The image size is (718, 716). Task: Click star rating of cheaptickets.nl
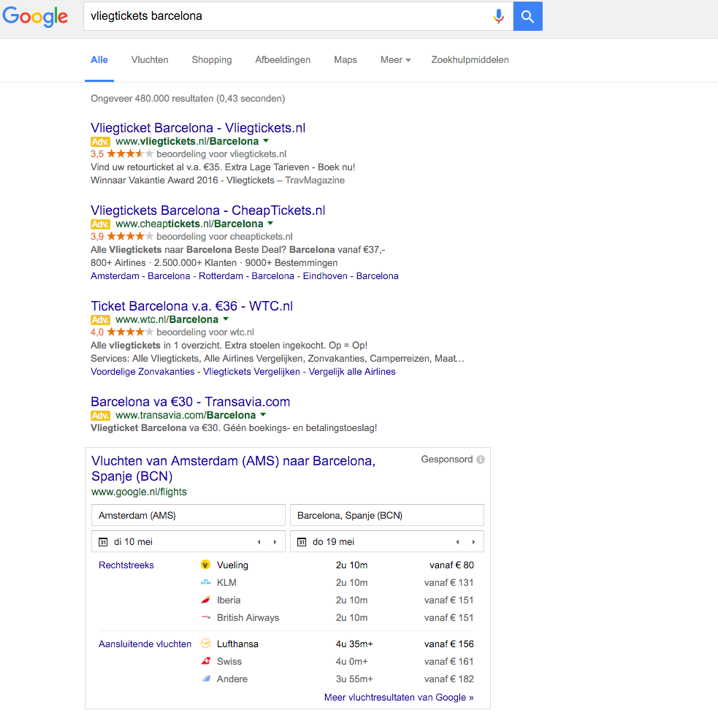pyautogui.click(x=130, y=236)
